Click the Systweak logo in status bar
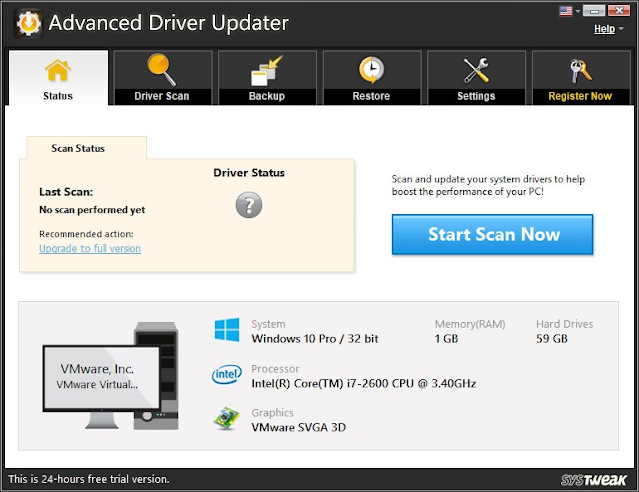The width and height of the screenshot is (639, 492). click(x=594, y=480)
